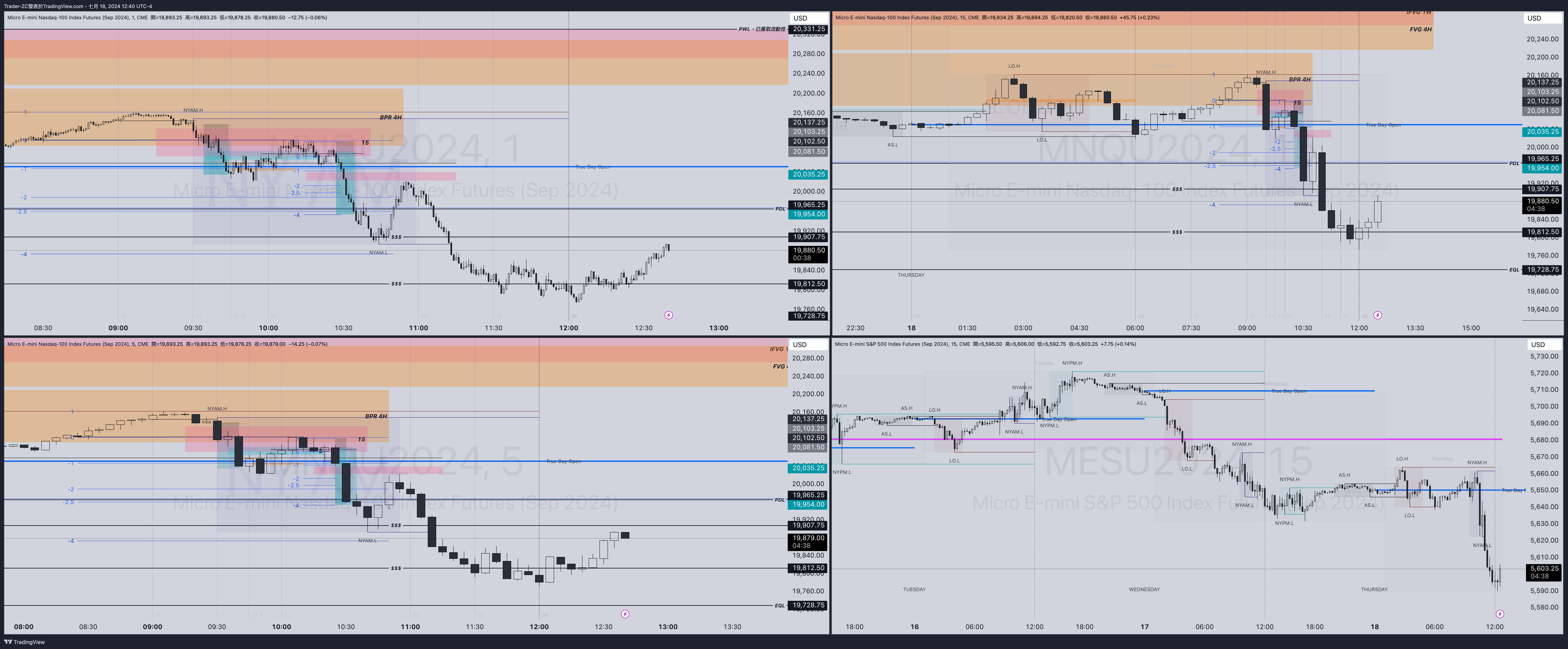
Task: Click the lightning event icon in S&P 500 chart
Action: (1500, 614)
